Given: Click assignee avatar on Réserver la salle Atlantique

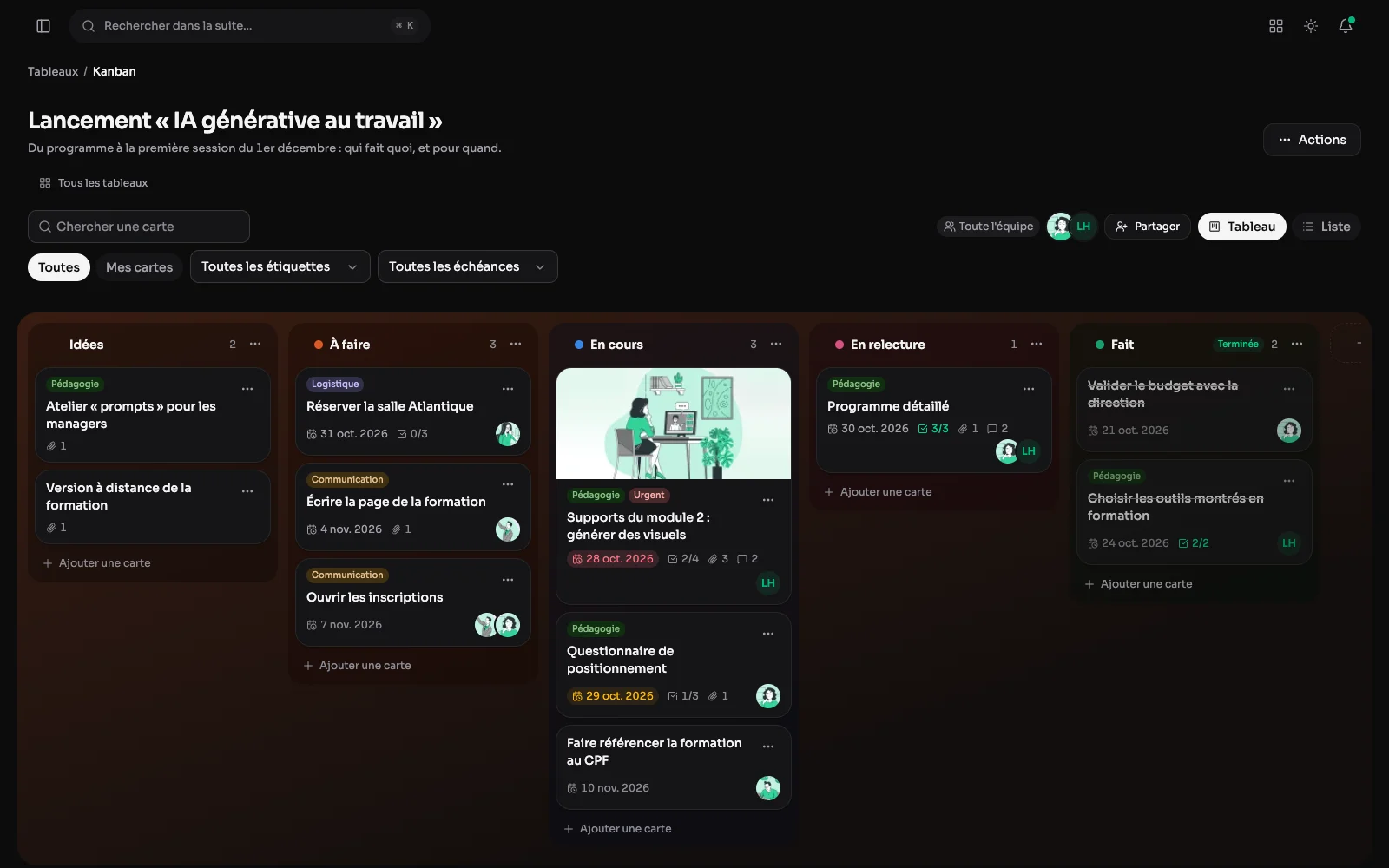Looking at the screenshot, I should (508, 434).
